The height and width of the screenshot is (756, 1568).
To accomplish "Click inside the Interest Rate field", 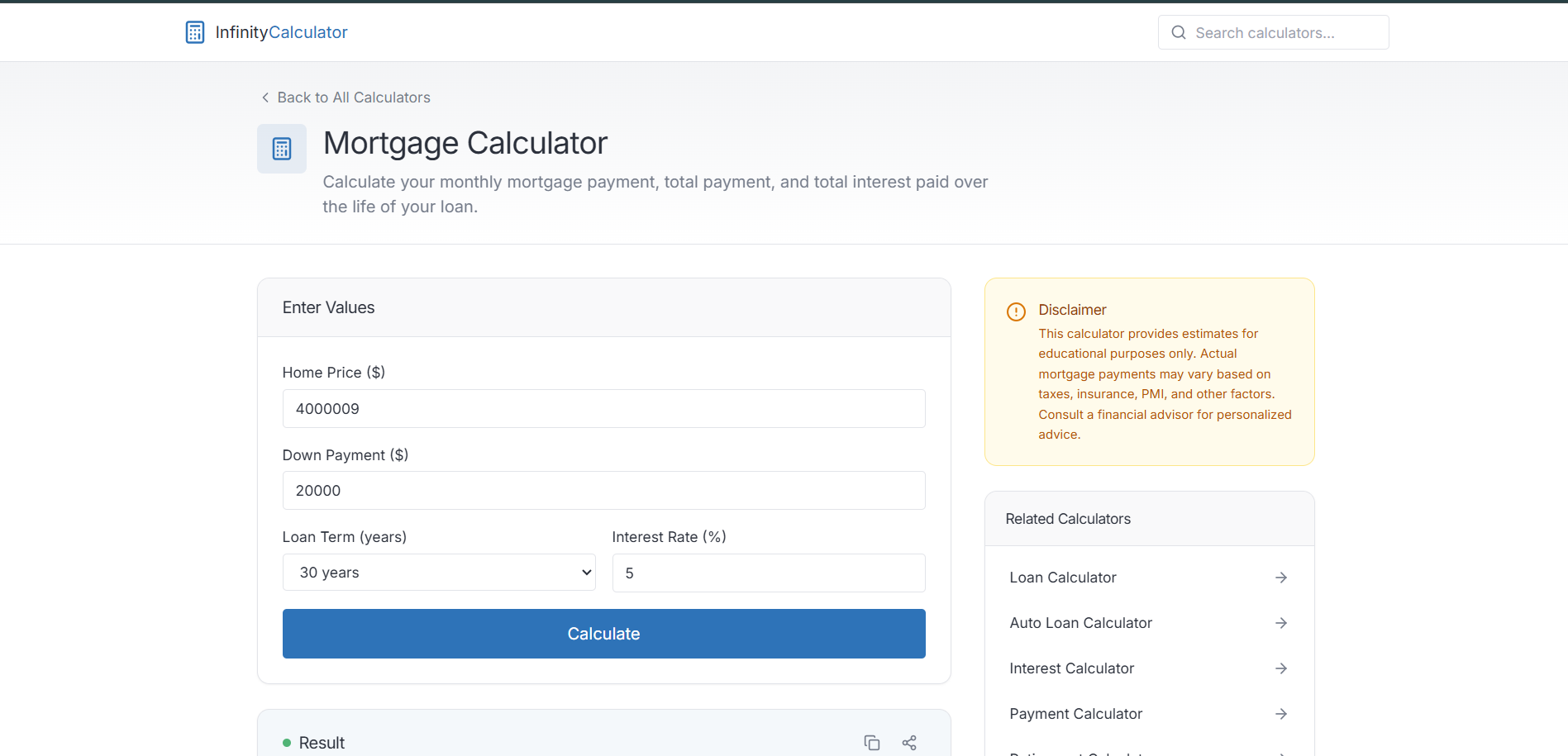I will click(x=768, y=573).
